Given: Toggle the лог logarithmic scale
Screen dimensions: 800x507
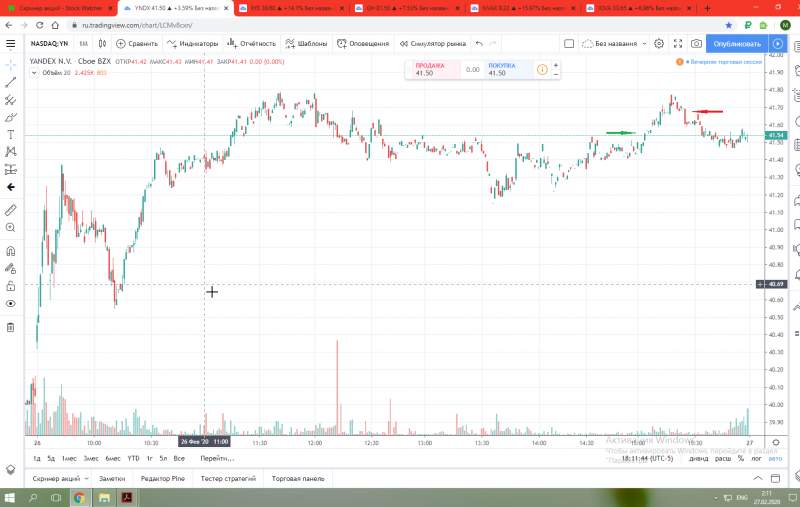Looking at the screenshot, I should [756, 458].
